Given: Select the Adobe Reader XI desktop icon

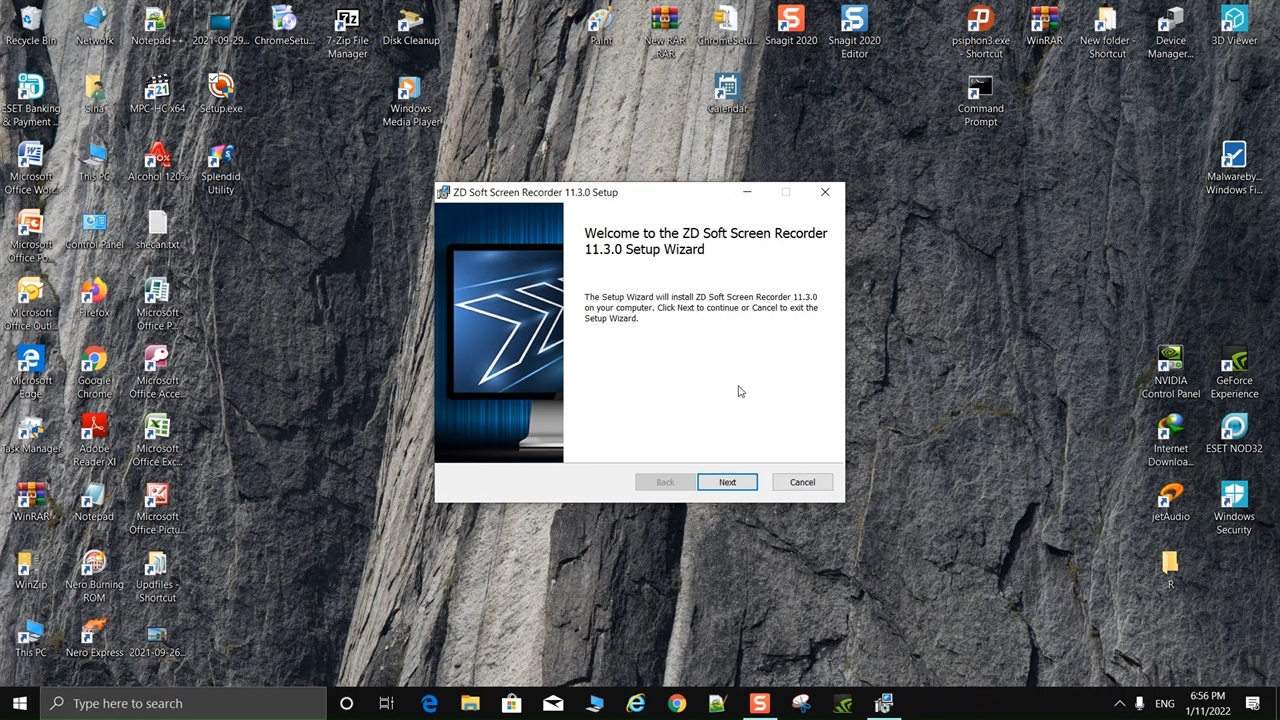Looking at the screenshot, I should coord(94,439).
